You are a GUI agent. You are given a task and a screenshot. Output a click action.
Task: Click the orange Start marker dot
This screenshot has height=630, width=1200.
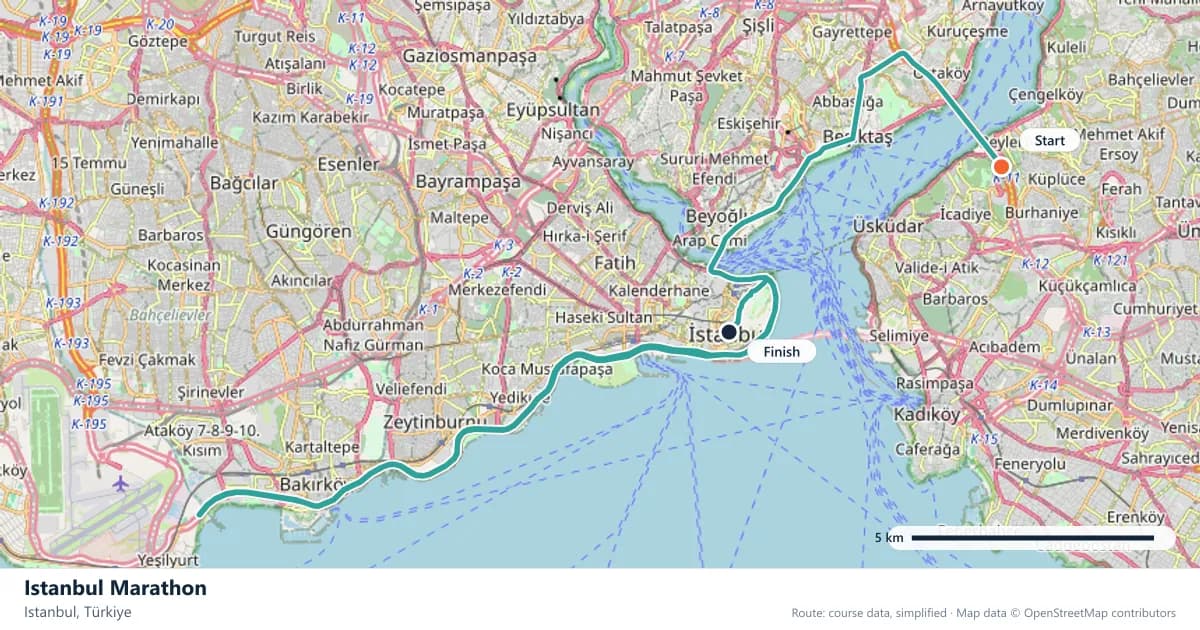[1001, 167]
